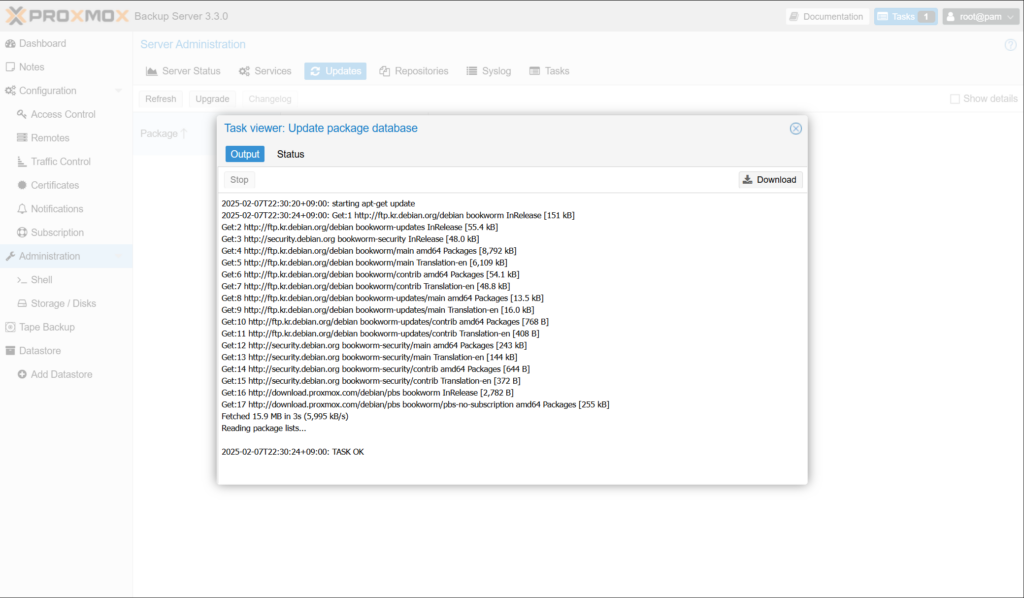
Task: Open the help question mark icon
Action: (1010, 45)
